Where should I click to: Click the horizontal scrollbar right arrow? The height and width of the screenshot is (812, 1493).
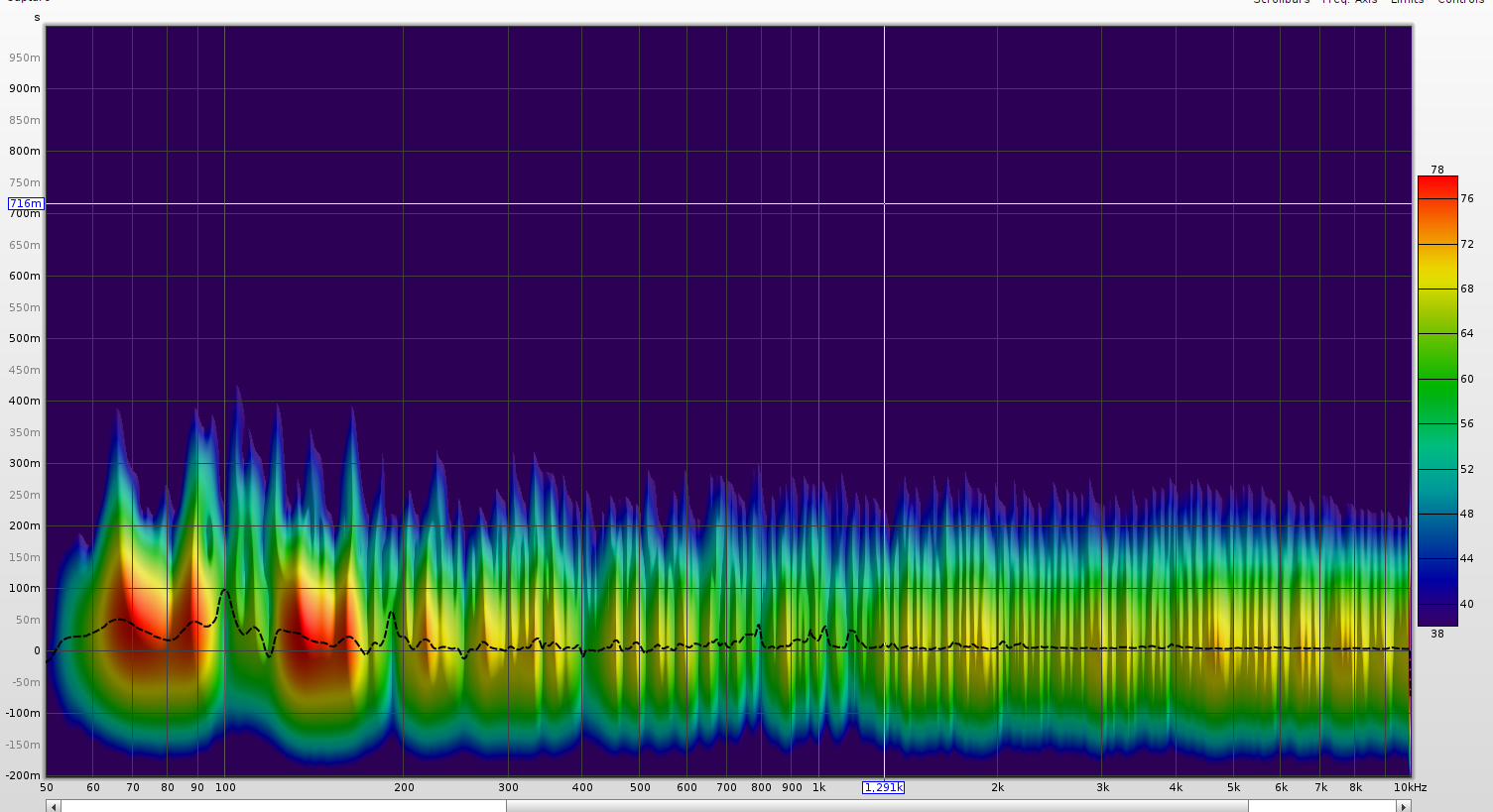(1404, 806)
